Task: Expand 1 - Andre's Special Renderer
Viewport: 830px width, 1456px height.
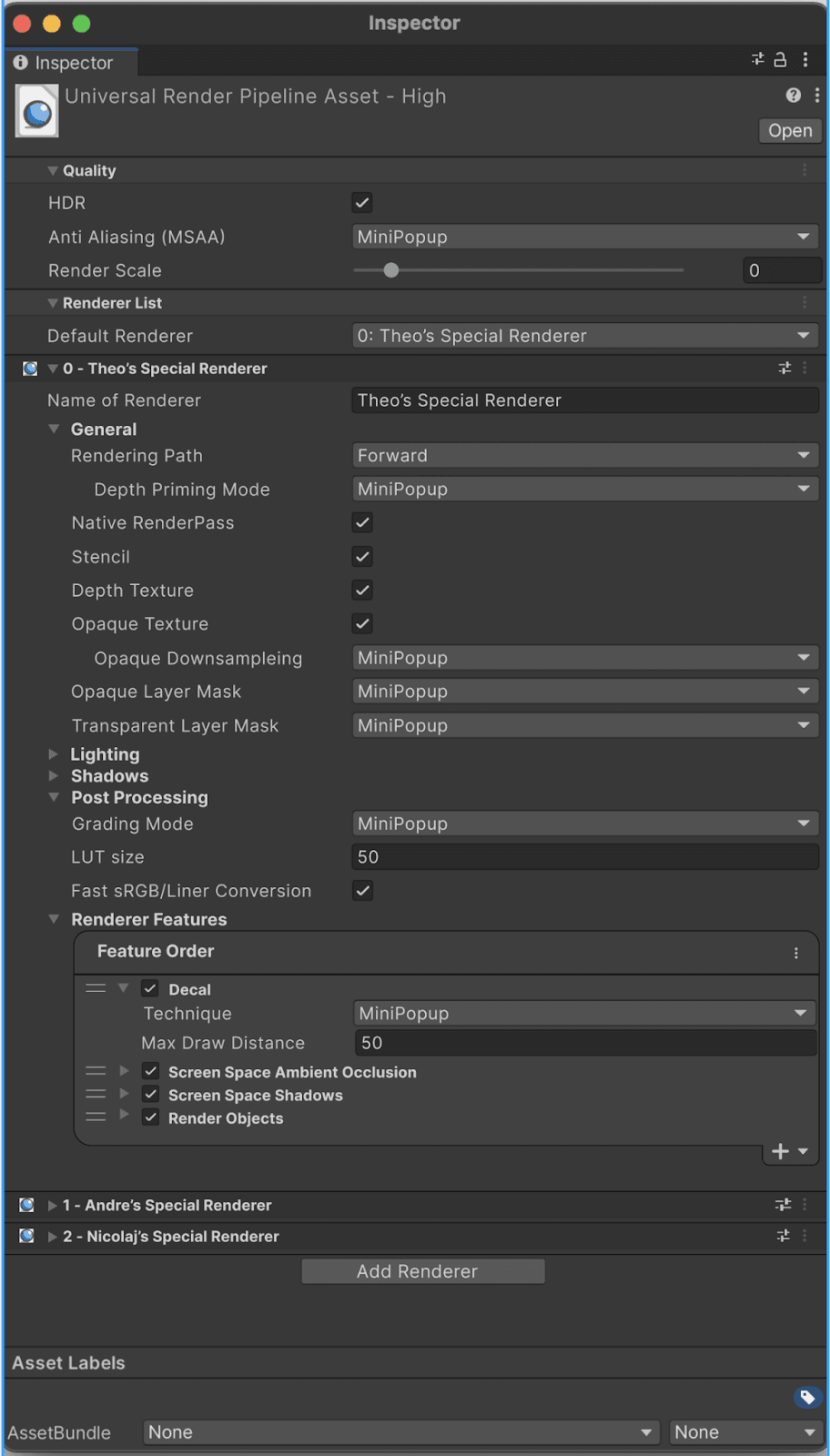Action: pos(52,1205)
